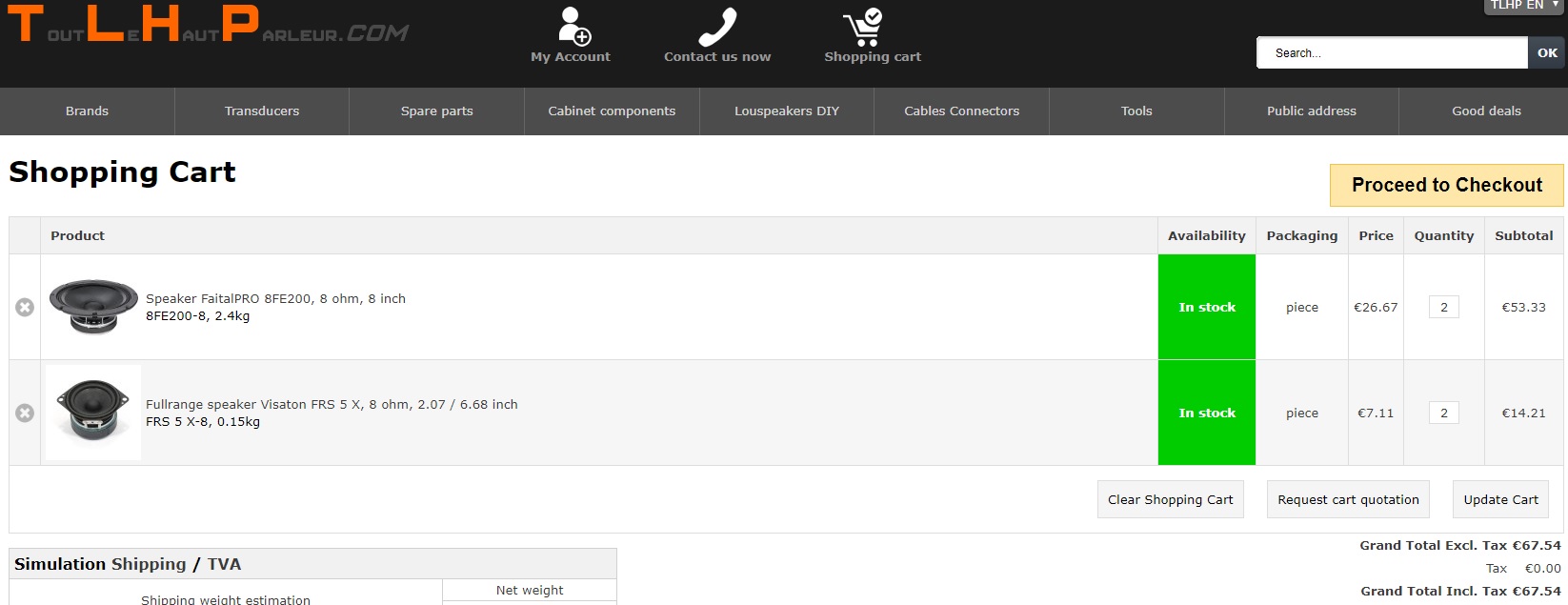The height and width of the screenshot is (605, 1568).
Task: Click the Tax €0.00 line
Action: (1523, 568)
